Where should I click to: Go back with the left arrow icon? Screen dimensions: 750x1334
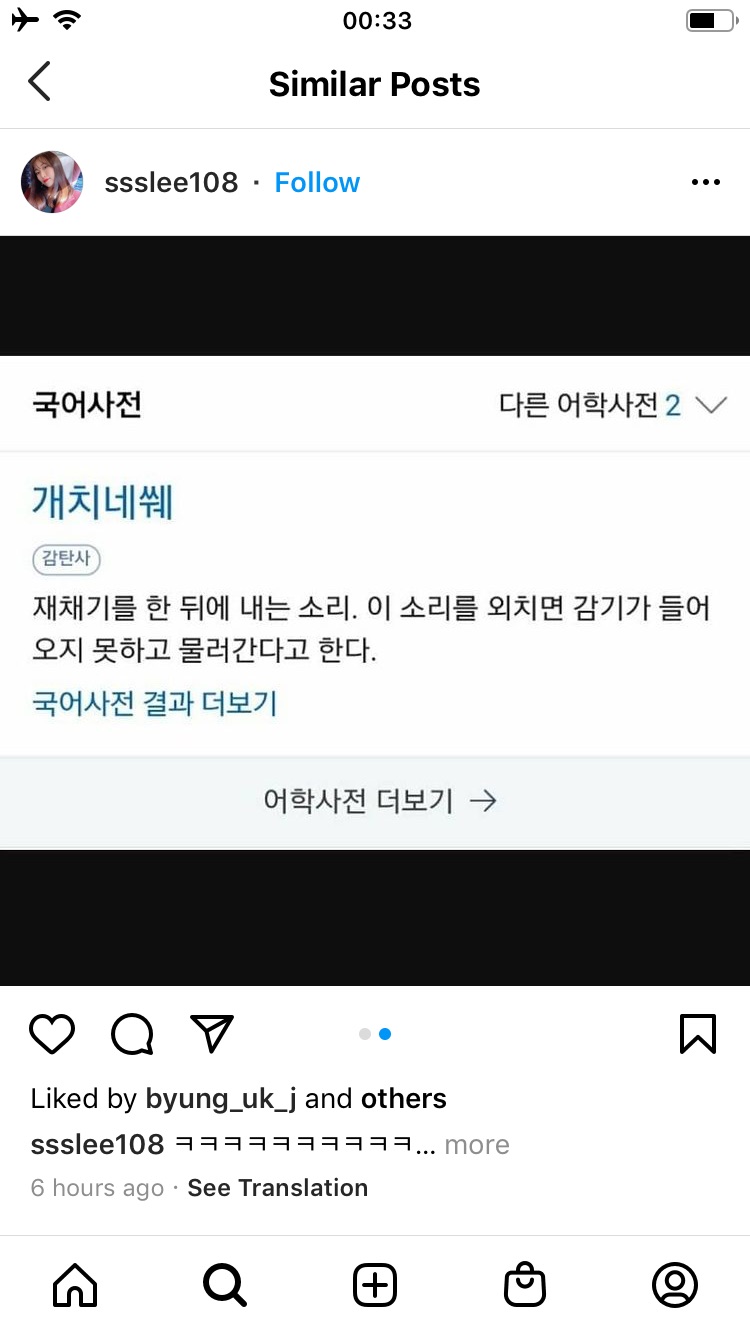[x=39, y=82]
